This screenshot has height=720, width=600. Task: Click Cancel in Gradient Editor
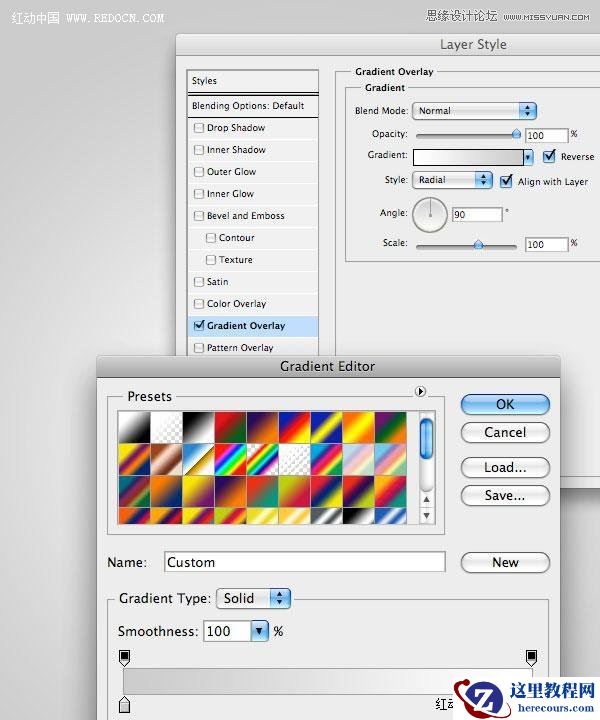505,433
